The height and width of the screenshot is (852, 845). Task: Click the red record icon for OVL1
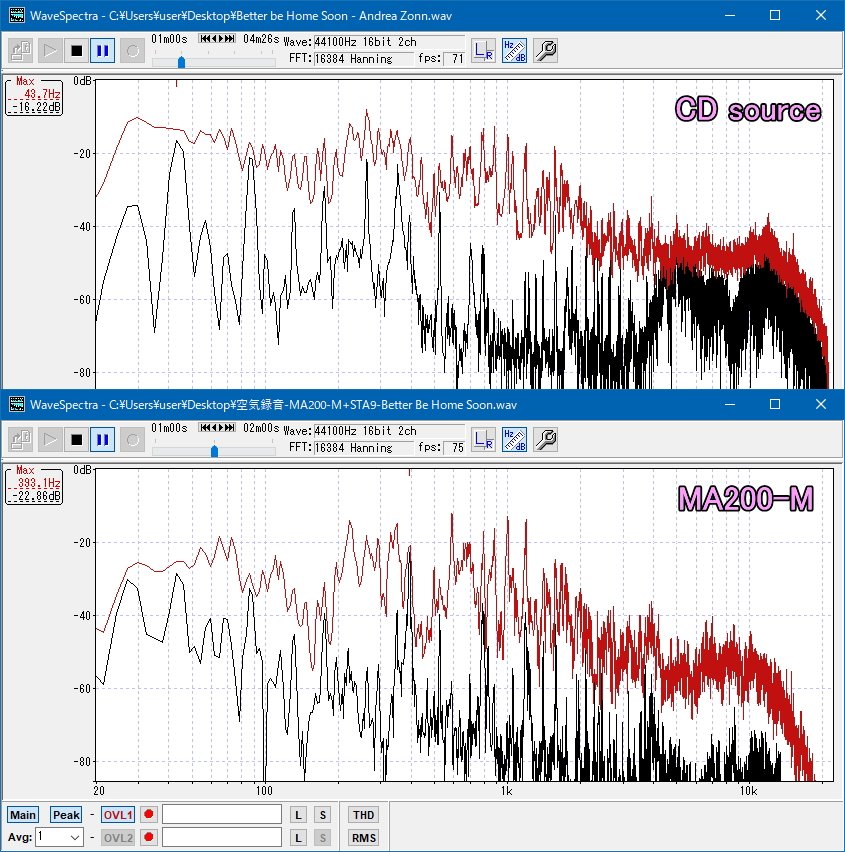point(148,815)
